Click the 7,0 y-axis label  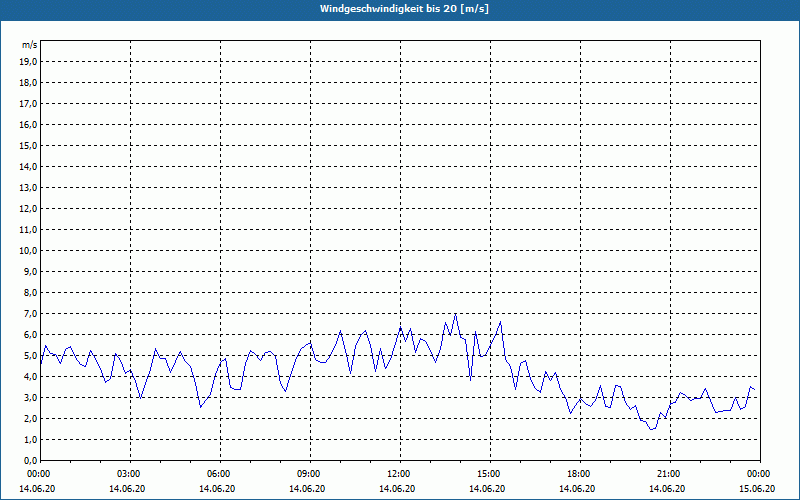point(30,314)
